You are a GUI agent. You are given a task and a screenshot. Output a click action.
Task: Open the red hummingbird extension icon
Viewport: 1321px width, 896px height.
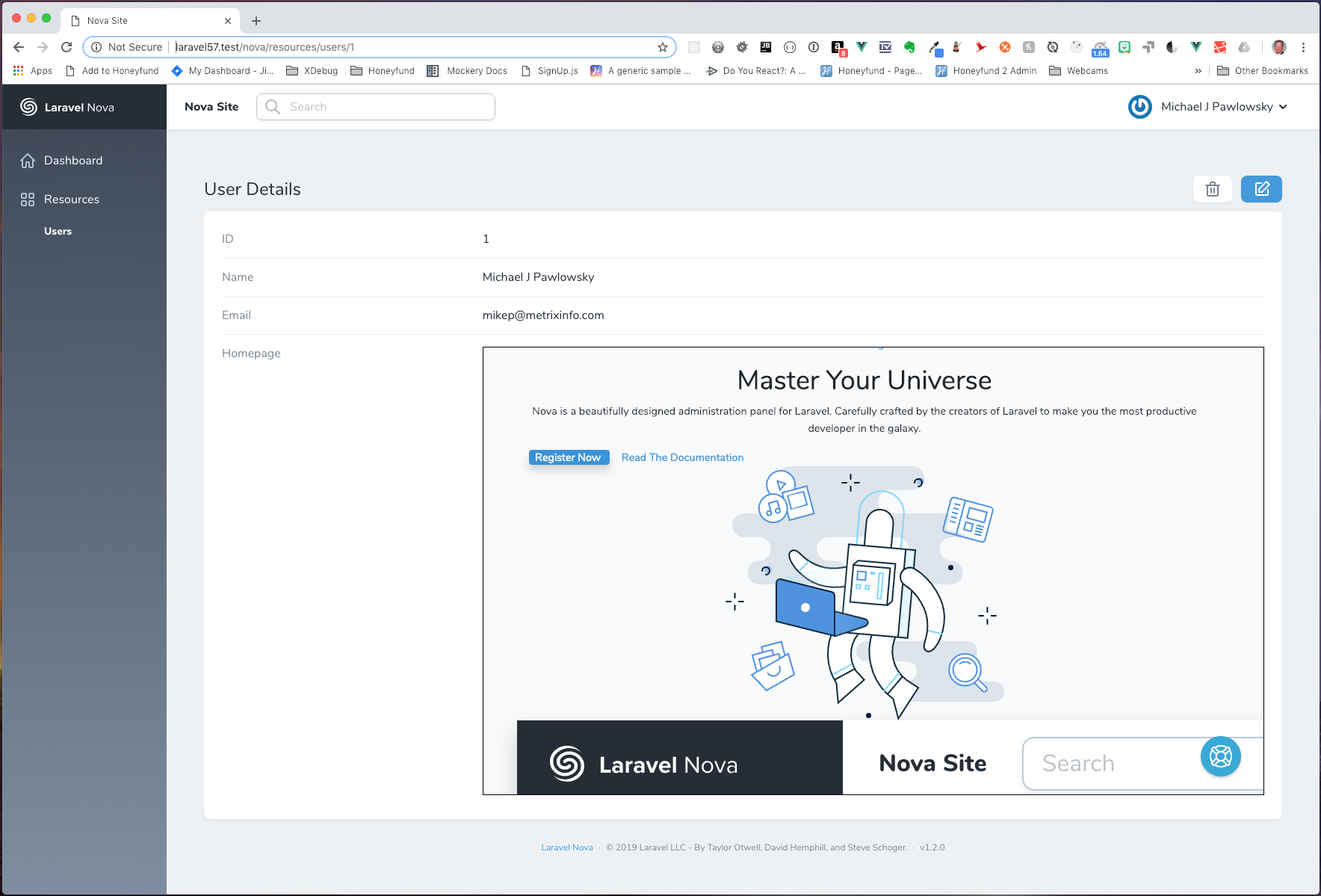point(981,47)
